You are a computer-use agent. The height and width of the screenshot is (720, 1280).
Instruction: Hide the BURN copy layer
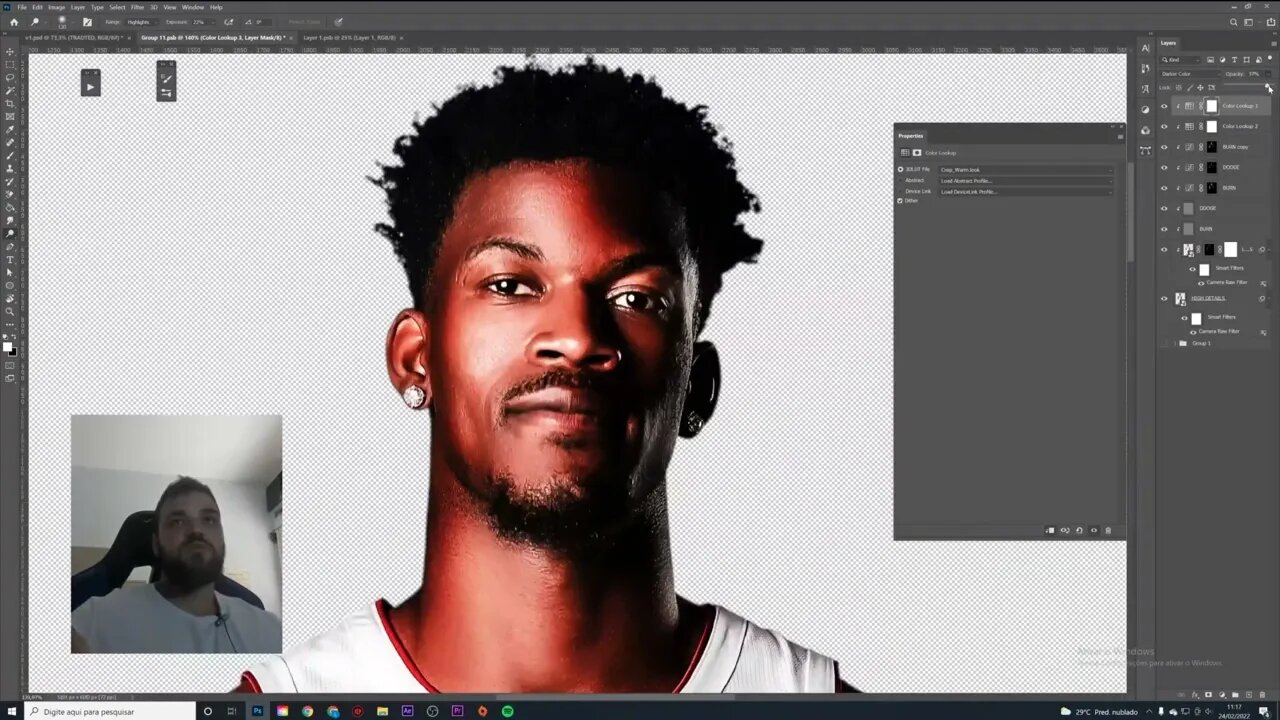[x=1164, y=147]
